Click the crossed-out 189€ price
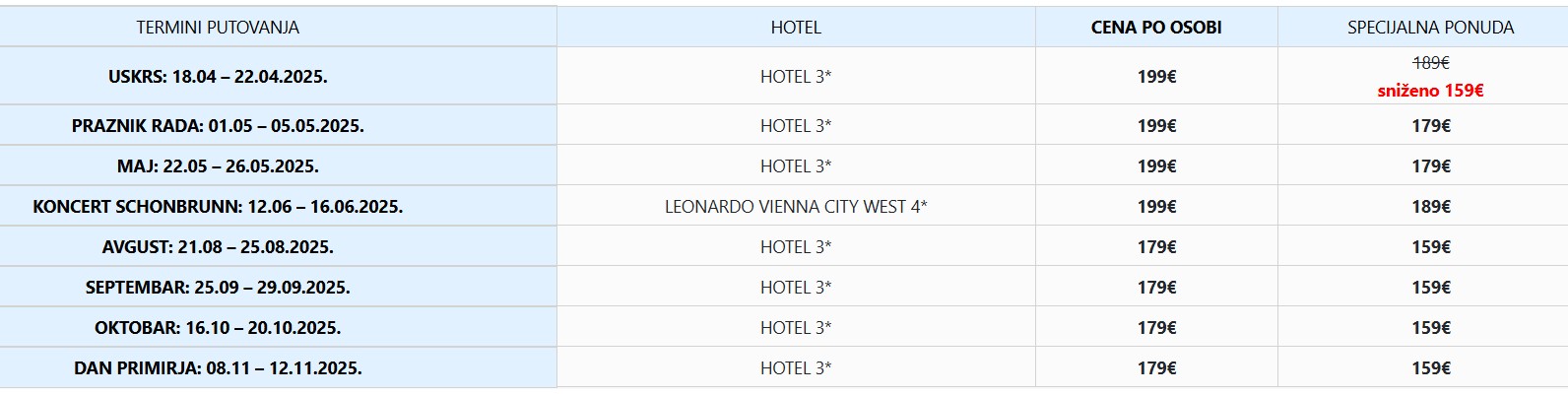Viewport: 1568px width, 395px height. click(x=1431, y=63)
